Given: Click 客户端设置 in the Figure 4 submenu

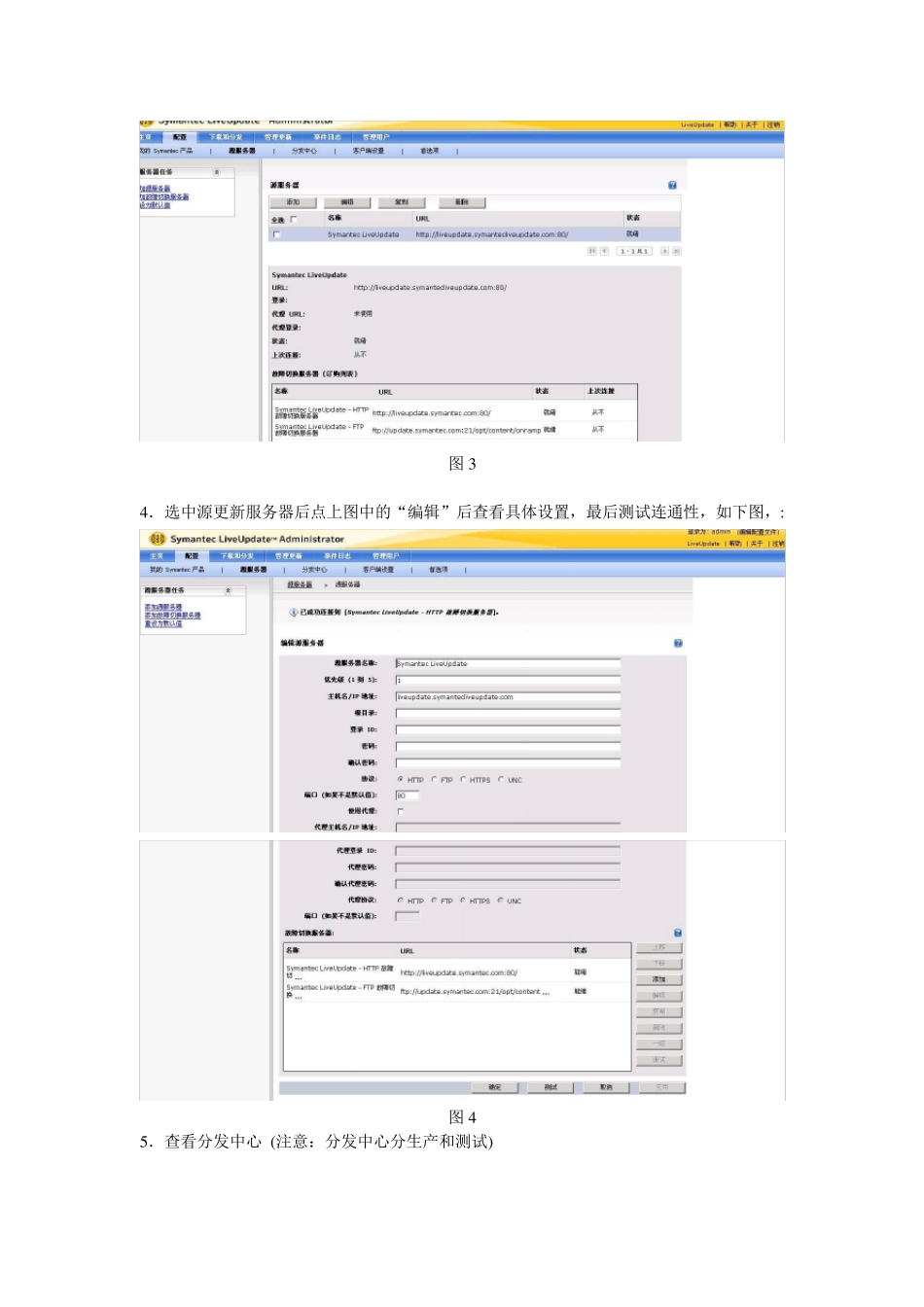Looking at the screenshot, I should coord(378,570).
